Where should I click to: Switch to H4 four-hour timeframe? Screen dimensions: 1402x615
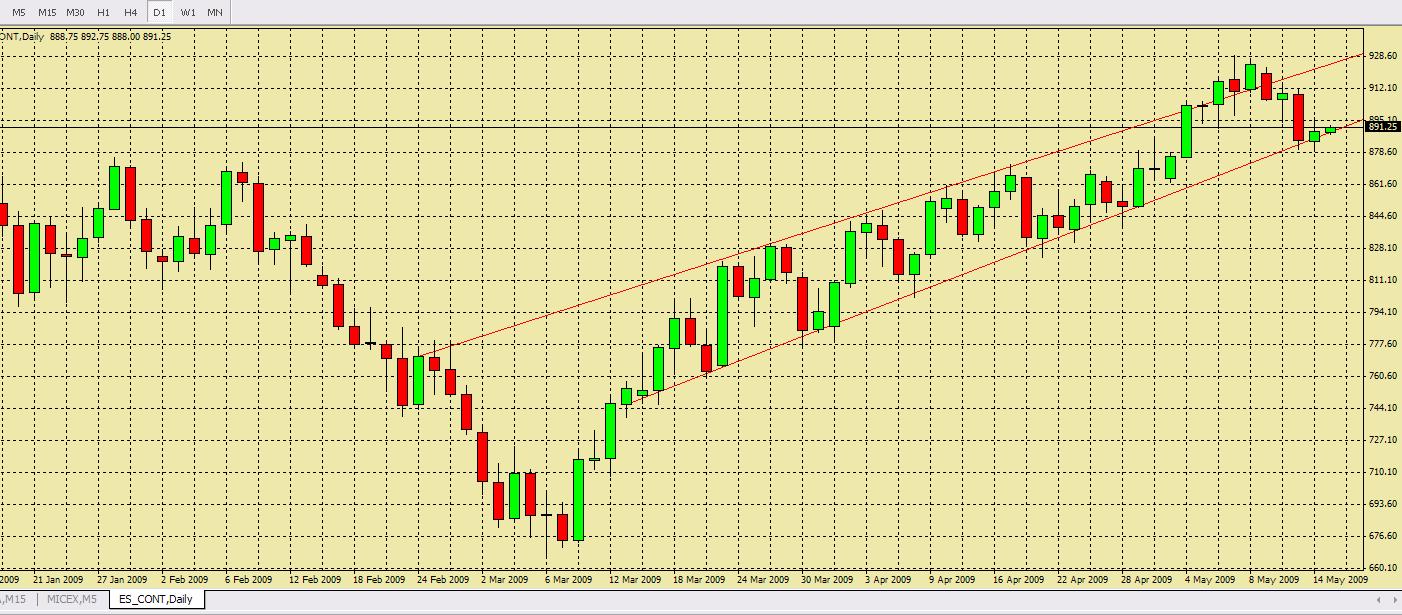(x=131, y=12)
